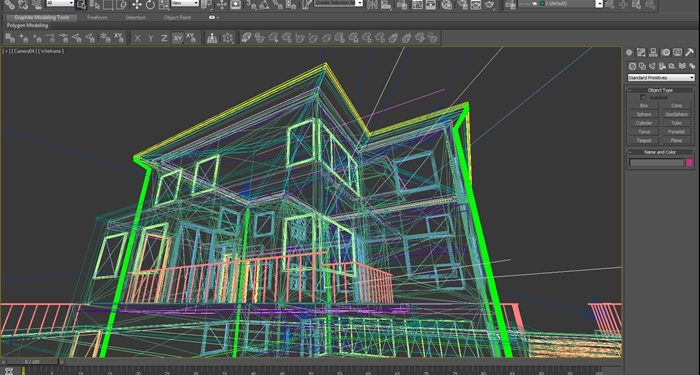The height and width of the screenshot is (375, 700).
Task: Open the Standard Primitives dropdown
Action: 661,78
